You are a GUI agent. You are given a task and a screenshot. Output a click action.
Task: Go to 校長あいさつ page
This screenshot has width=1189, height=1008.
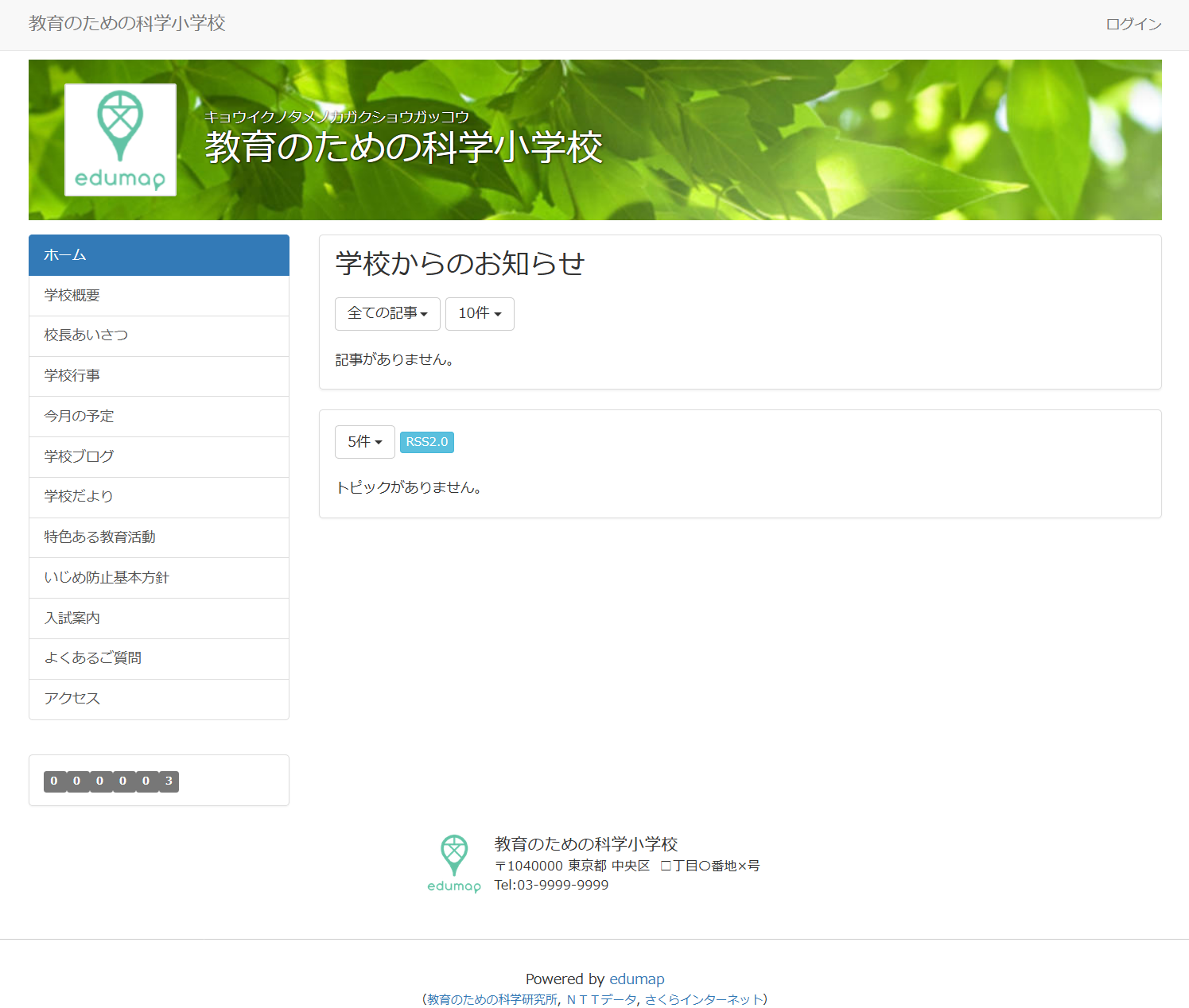tap(158, 335)
